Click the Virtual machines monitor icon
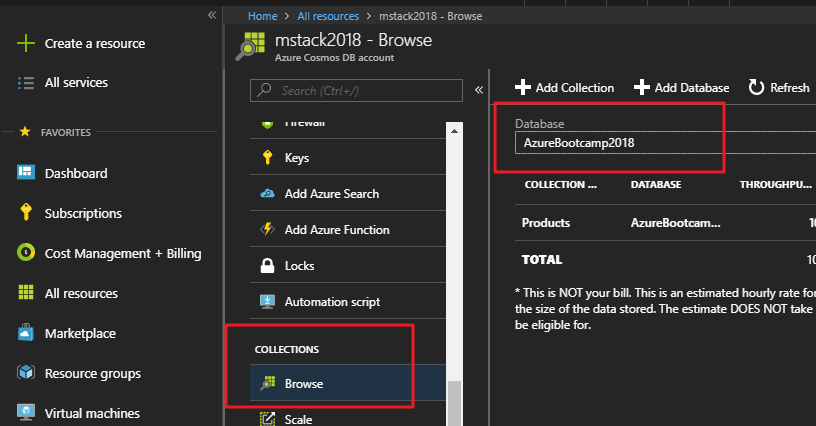 coord(26,412)
